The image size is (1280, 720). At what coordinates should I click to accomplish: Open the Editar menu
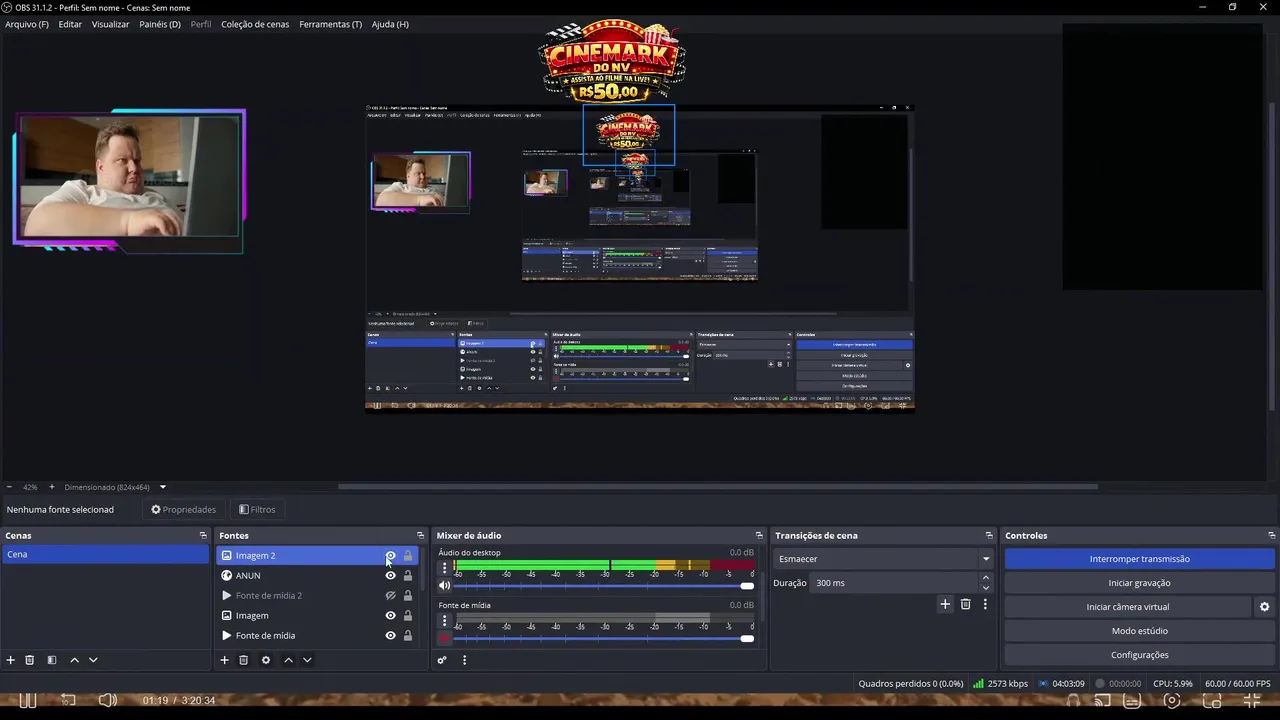tap(70, 24)
